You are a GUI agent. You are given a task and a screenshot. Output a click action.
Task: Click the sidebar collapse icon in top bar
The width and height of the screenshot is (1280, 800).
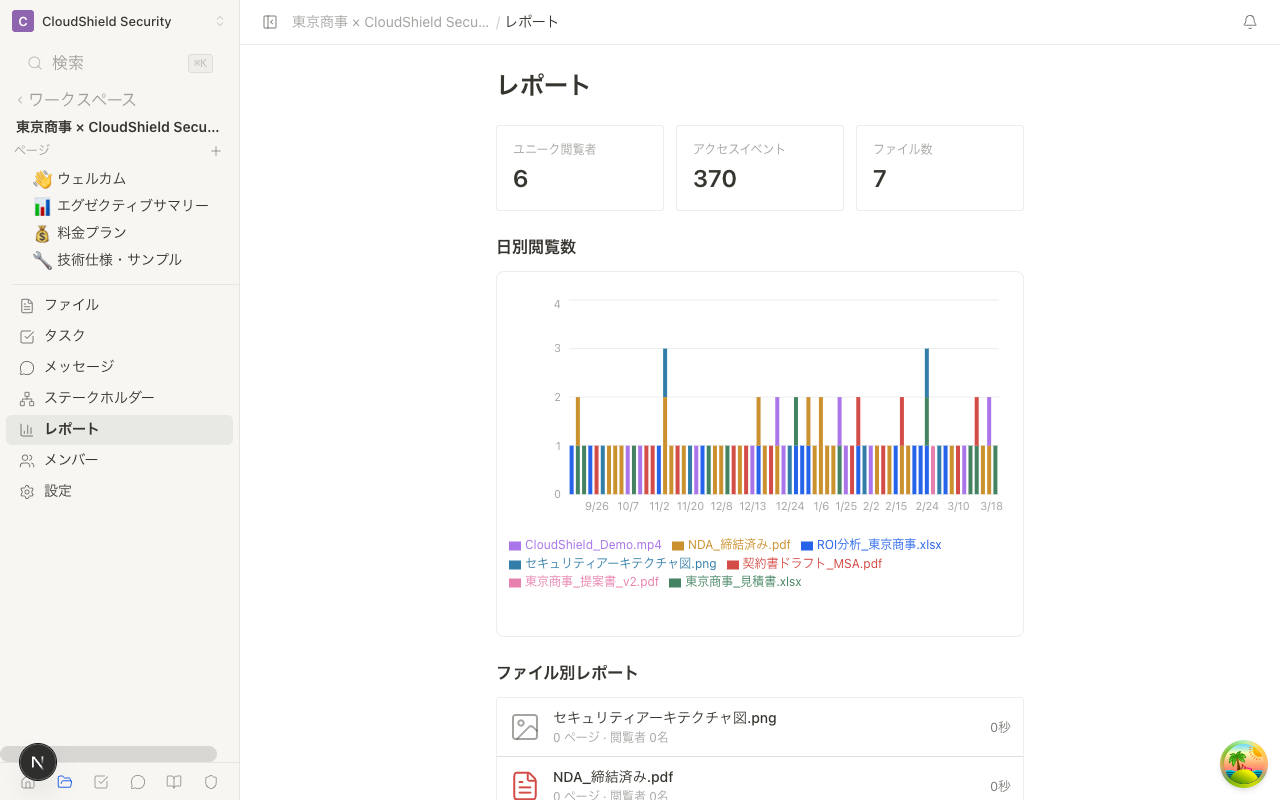269,21
